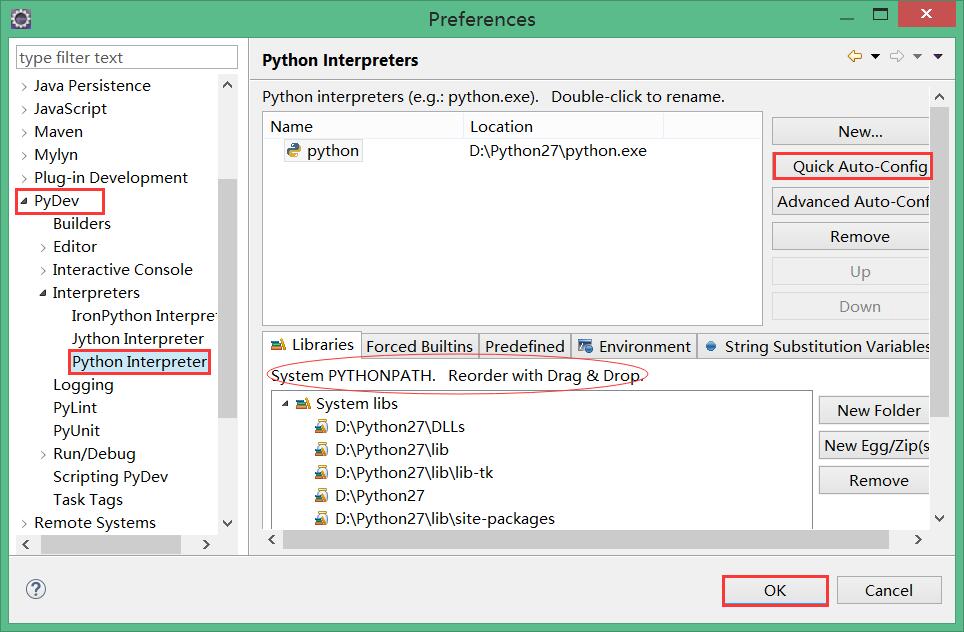Select the PyLint preferences item
This screenshot has height=632, width=964.
[x=75, y=408]
